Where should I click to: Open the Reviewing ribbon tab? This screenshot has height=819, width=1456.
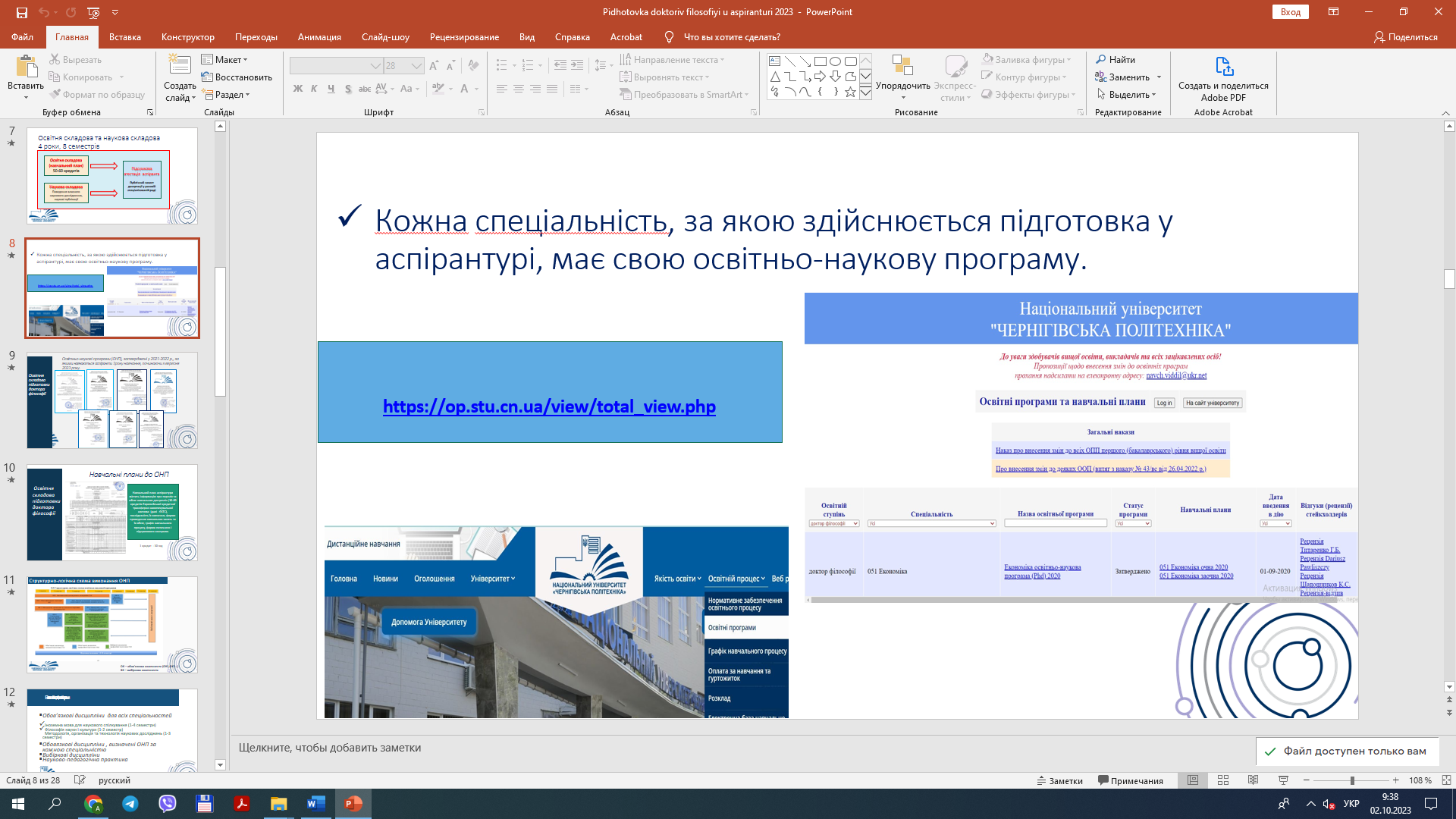tap(464, 37)
